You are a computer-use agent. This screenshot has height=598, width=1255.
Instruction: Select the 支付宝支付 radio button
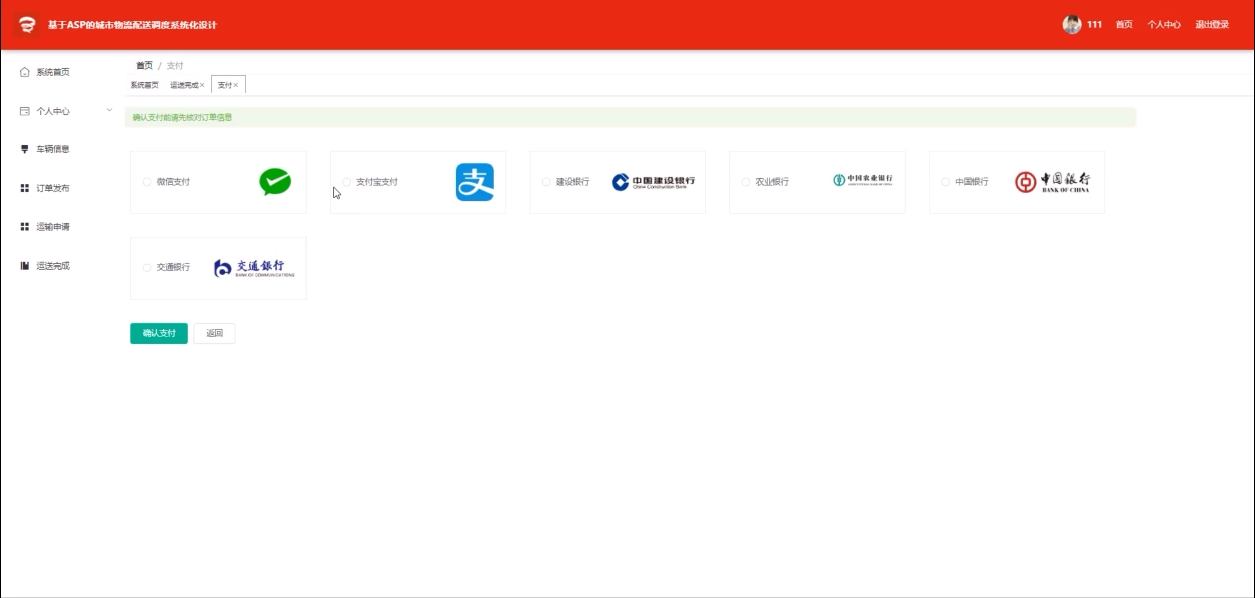point(347,182)
